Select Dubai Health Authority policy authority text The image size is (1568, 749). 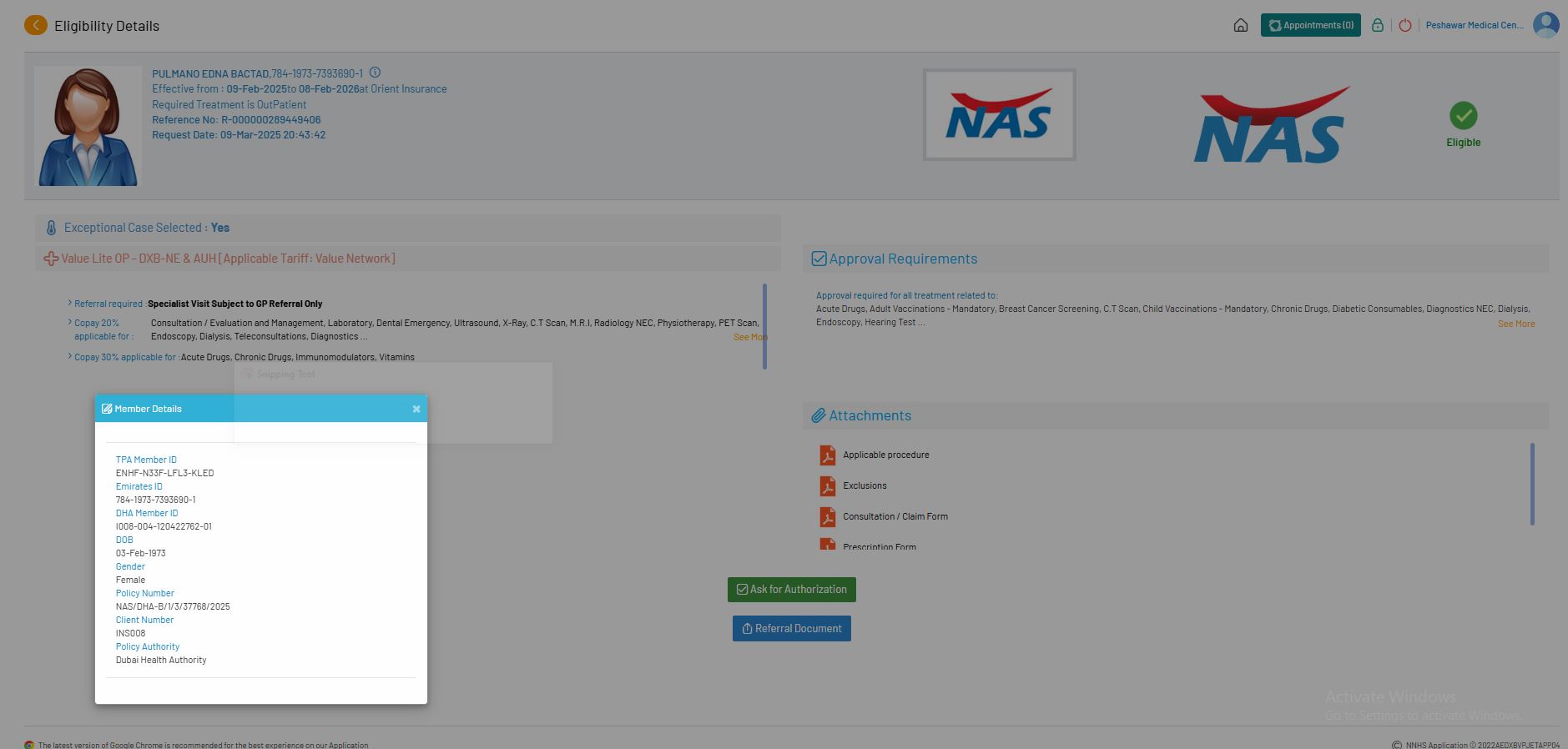(161, 660)
